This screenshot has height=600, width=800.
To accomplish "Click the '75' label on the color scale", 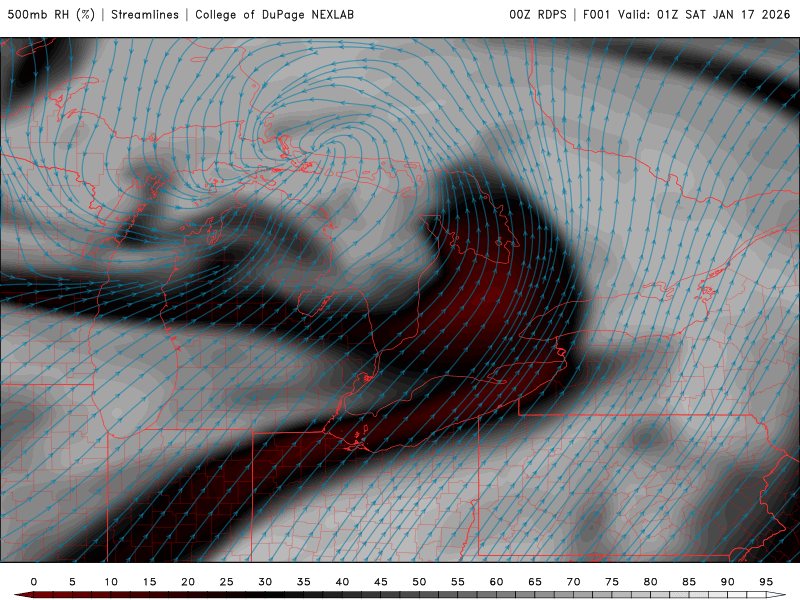I will click(x=612, y=582).
